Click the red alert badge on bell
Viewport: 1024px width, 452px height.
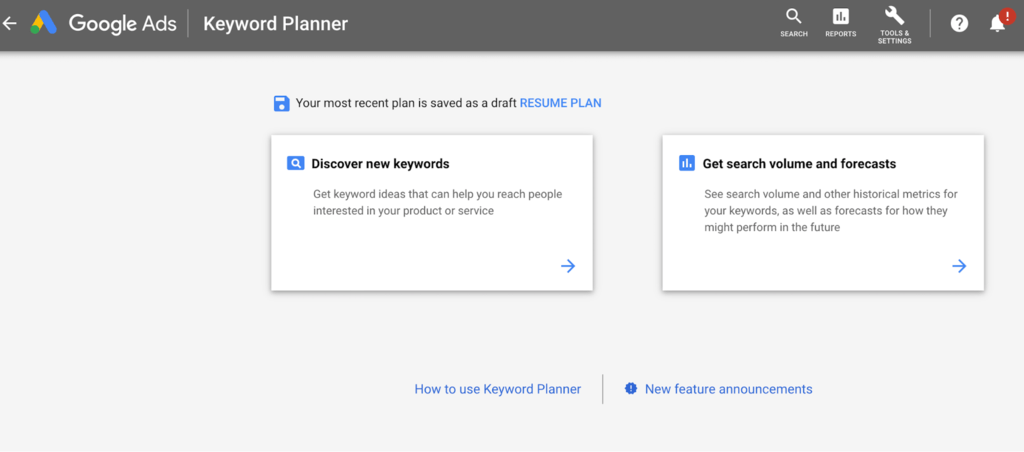[x=1008, y=16]
